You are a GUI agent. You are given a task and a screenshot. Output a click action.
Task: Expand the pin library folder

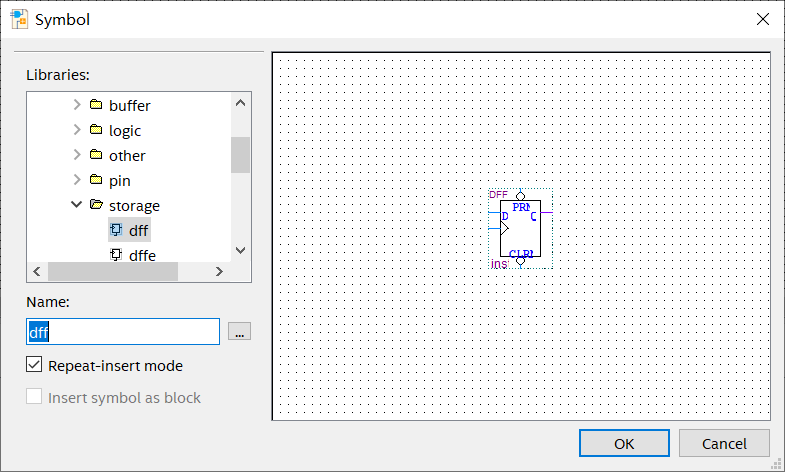click(x=77, y=180)
